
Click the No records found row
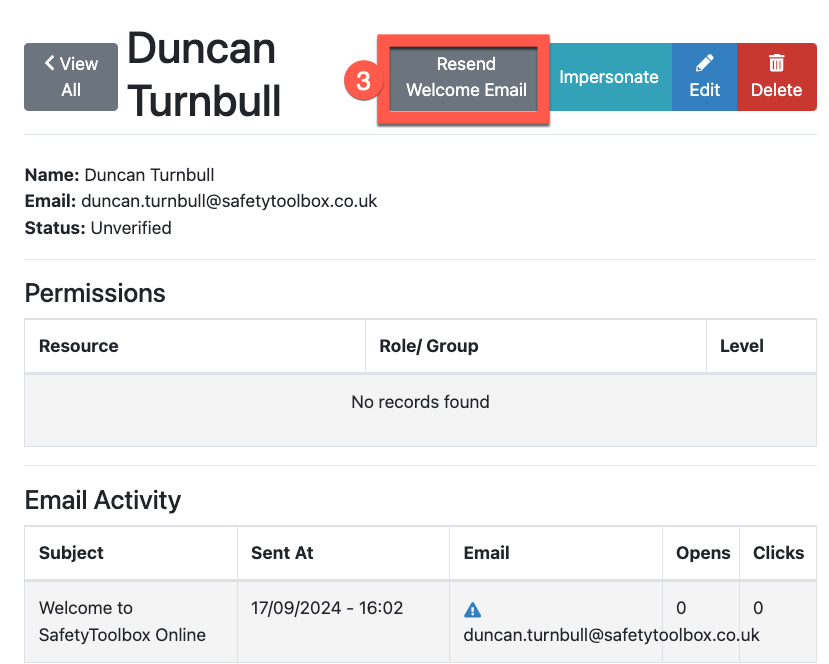point(420,402)
